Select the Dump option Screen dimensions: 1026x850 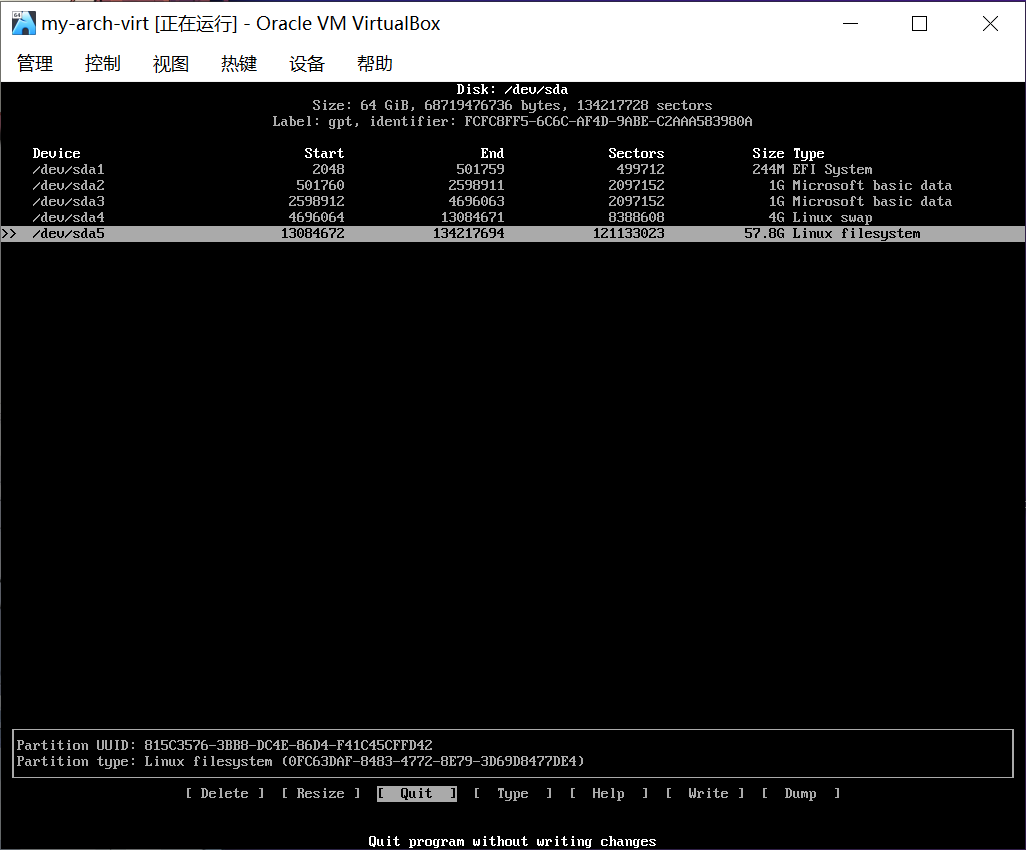[x=800, y=794]
